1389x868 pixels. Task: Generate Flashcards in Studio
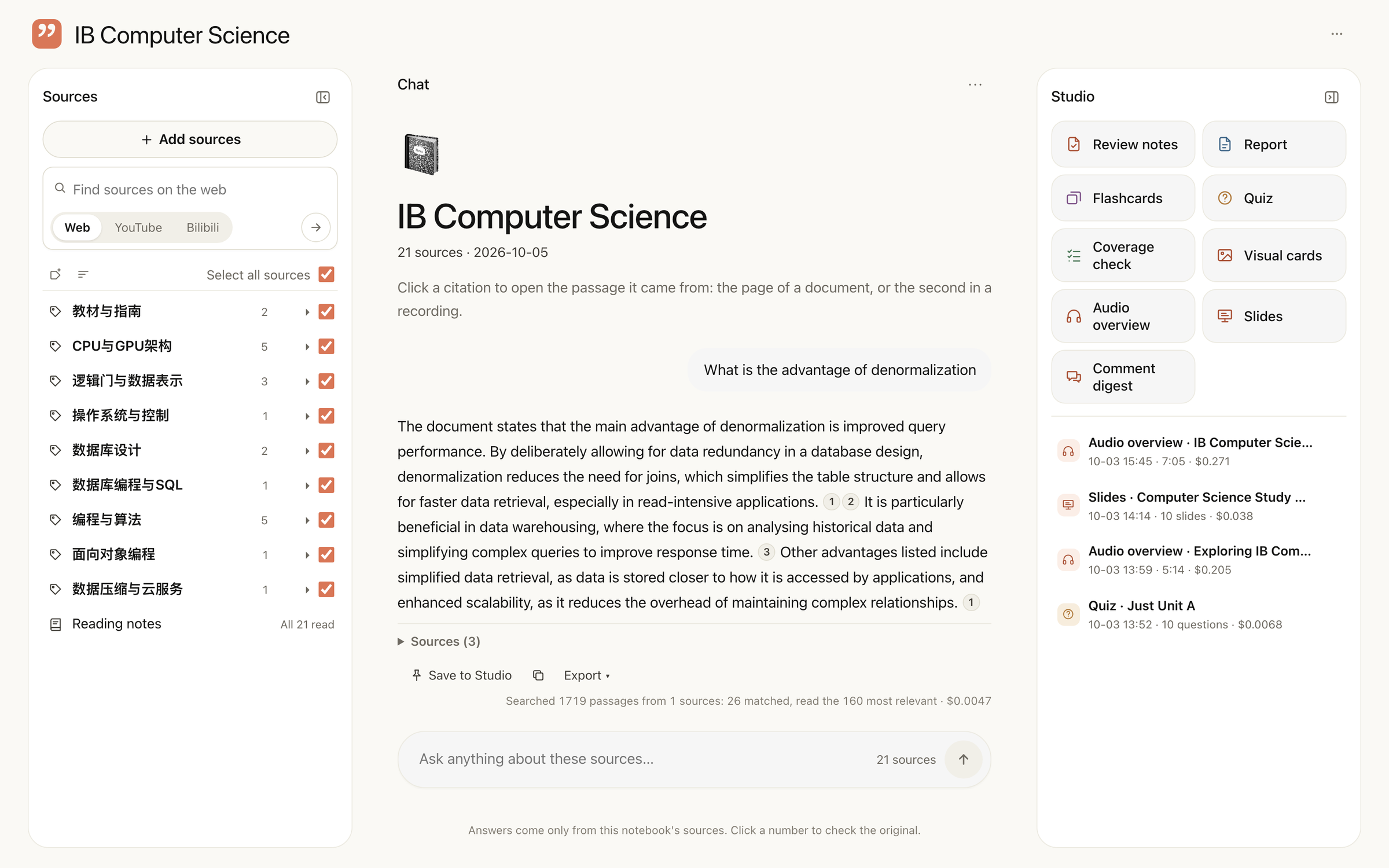[x=1123, y=198]
